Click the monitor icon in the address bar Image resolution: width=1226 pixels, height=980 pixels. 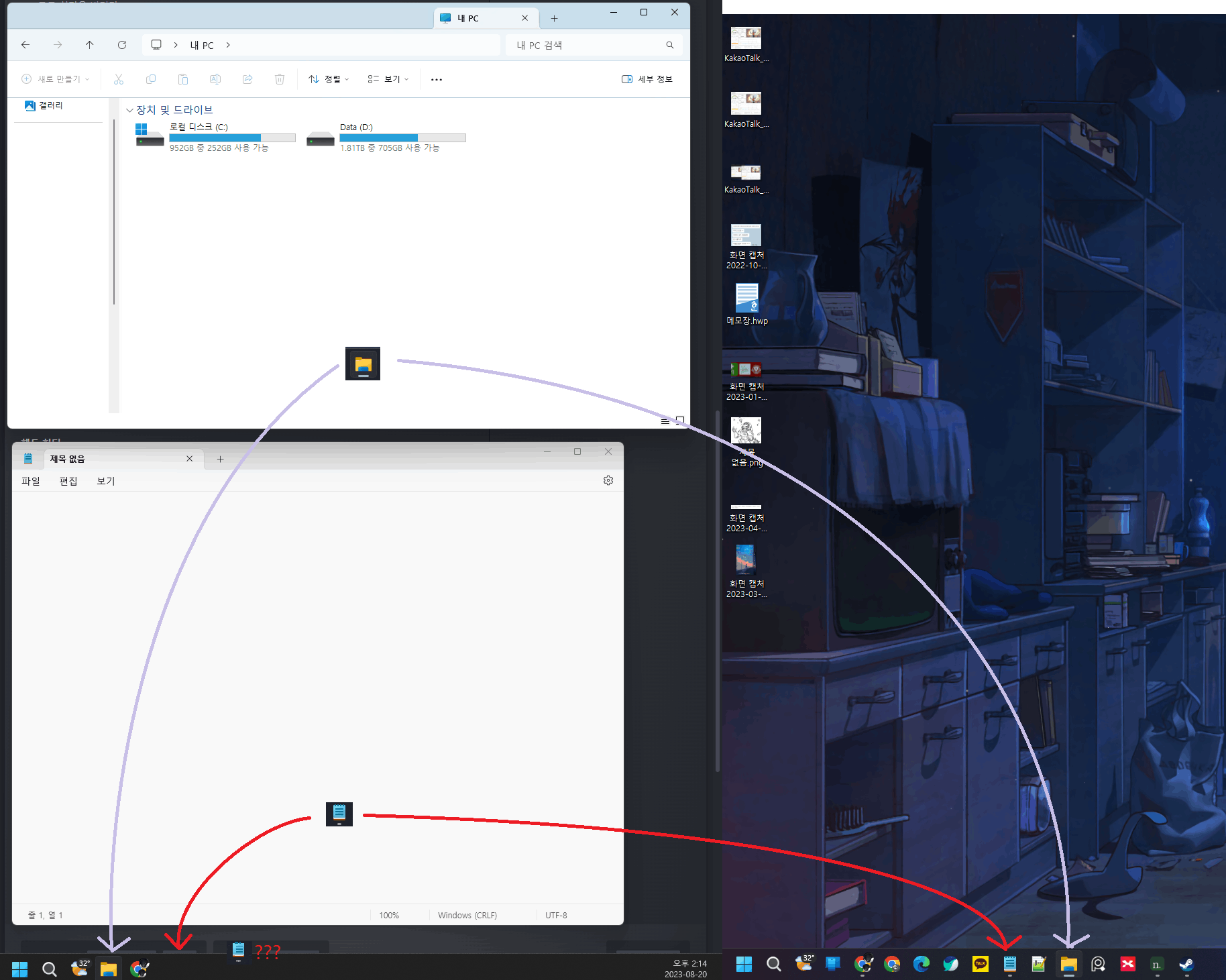pyautogui.click(x=156, y=45)
